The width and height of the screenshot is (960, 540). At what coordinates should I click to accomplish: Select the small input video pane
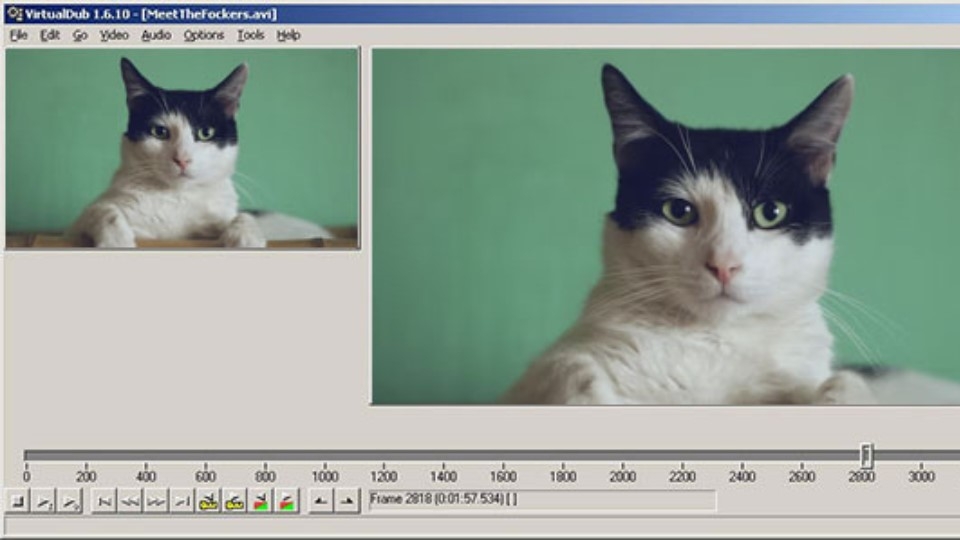[182, 149]
